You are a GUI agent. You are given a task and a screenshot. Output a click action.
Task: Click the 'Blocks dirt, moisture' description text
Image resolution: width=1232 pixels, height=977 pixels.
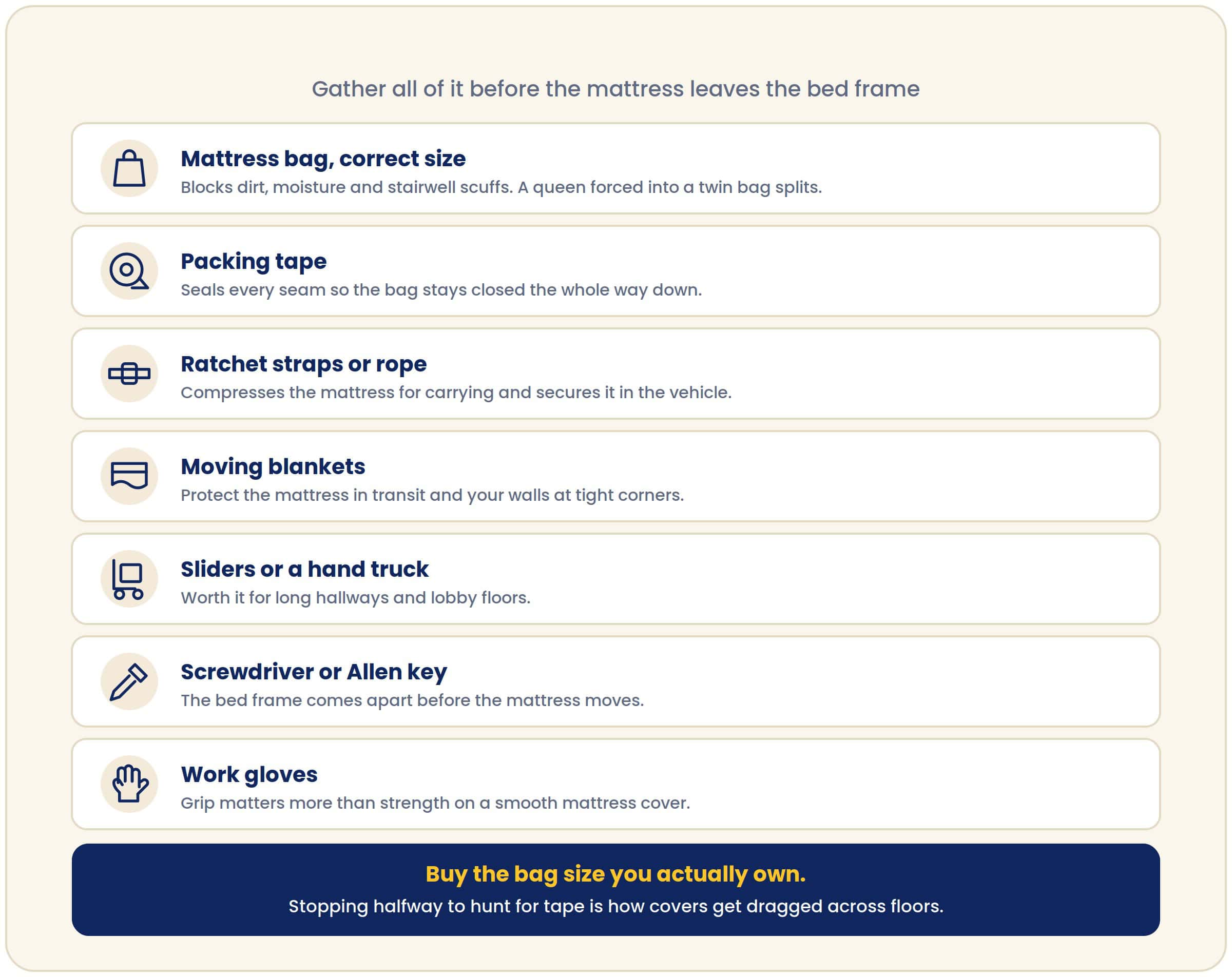tap(501, 187)
